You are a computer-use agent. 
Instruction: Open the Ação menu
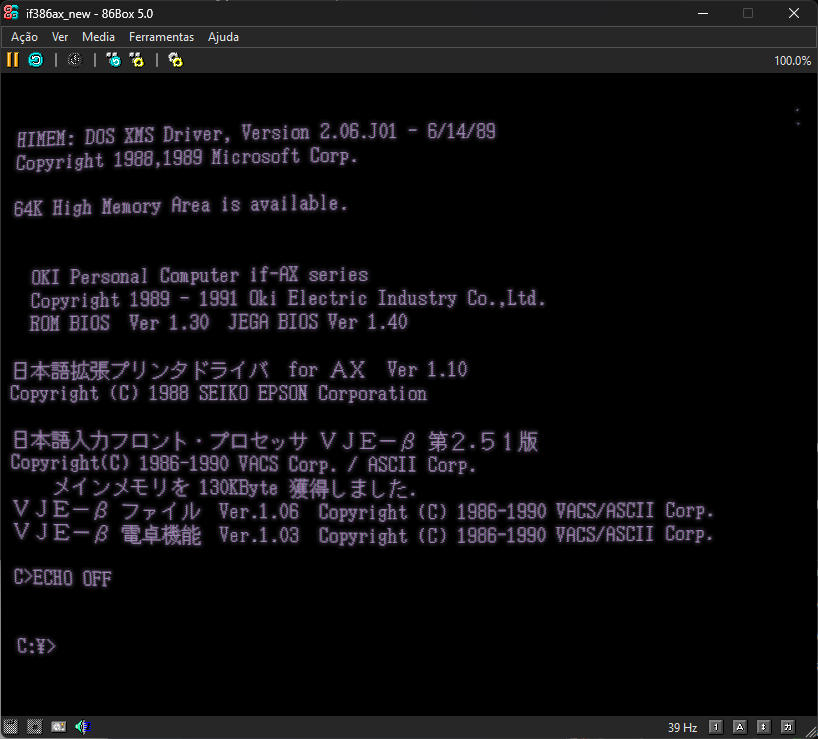coord(25,37)
